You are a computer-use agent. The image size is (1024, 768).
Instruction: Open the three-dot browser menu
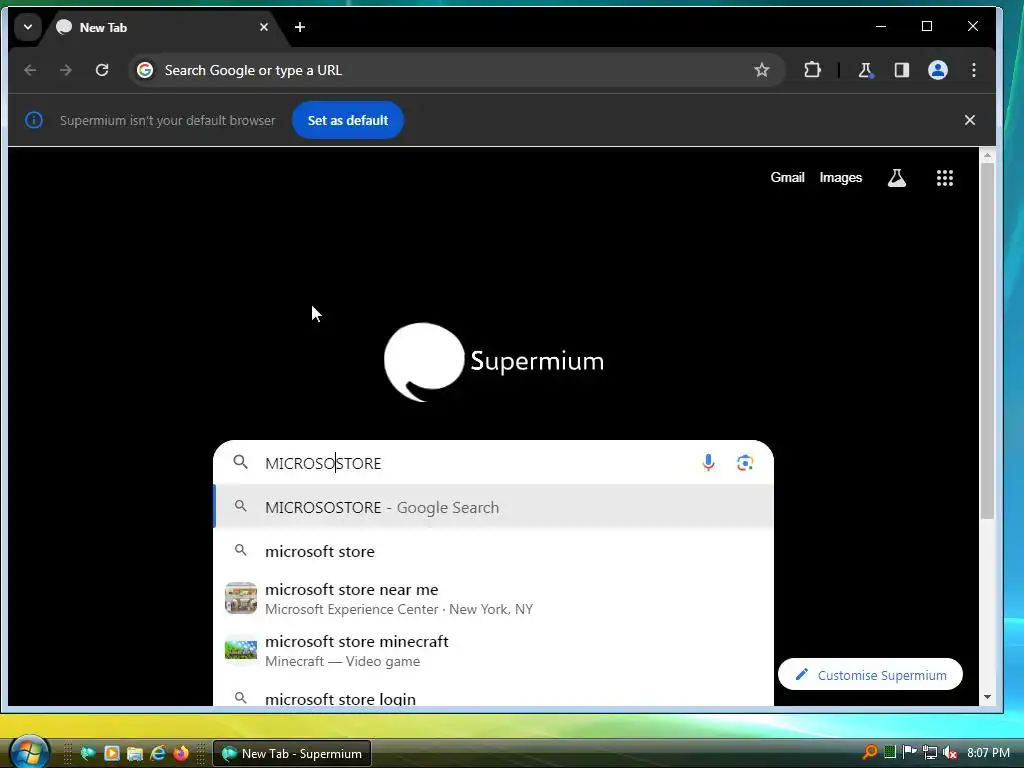pos(974,70)
